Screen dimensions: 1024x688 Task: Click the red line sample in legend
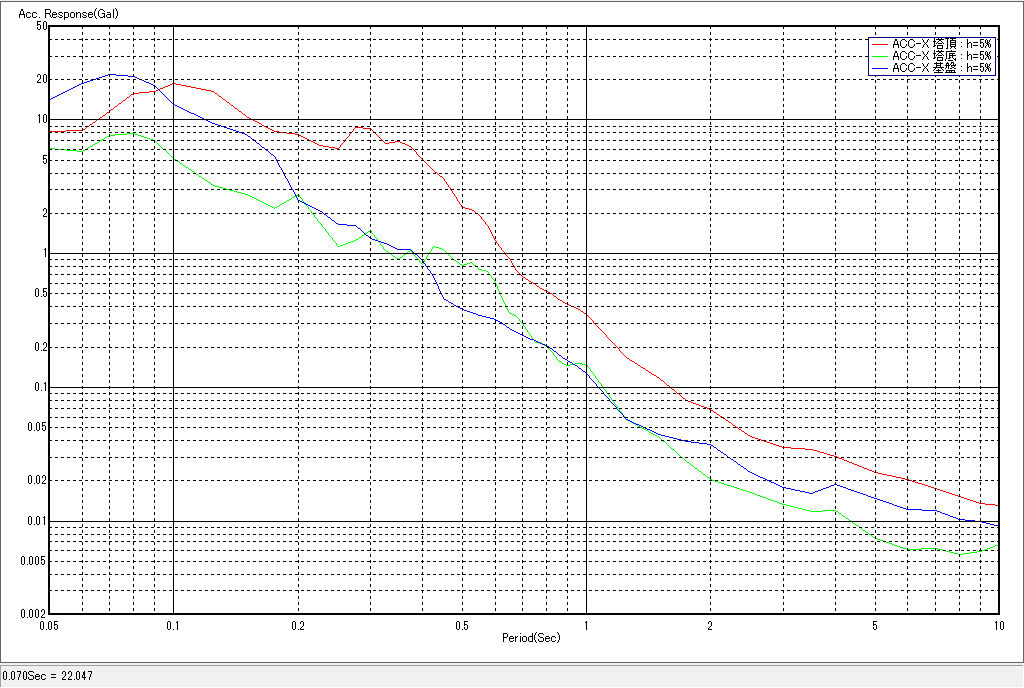(880, 44)
